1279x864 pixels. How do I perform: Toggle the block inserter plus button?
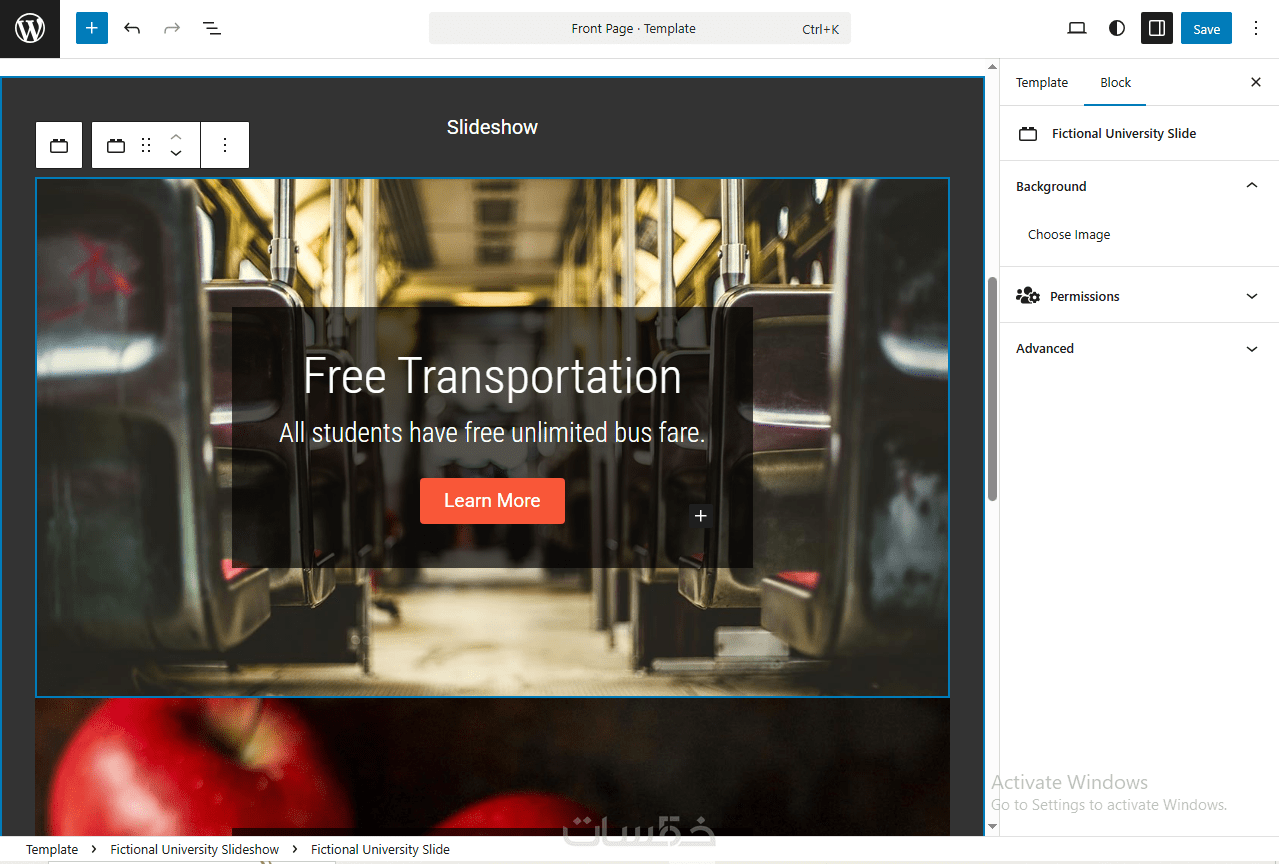point(92,28)
